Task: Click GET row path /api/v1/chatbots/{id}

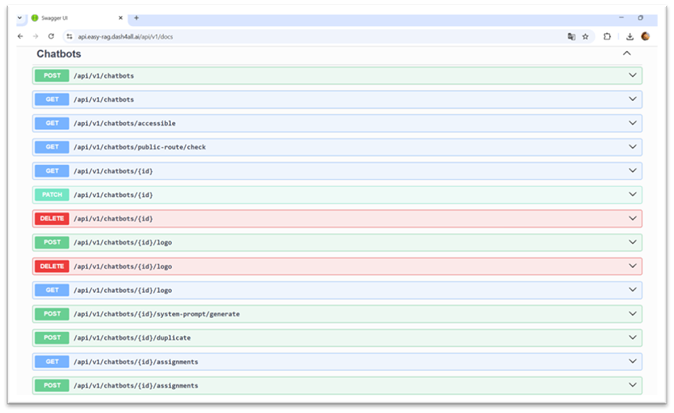Action: pyautogui.click(x=113, y=171)
